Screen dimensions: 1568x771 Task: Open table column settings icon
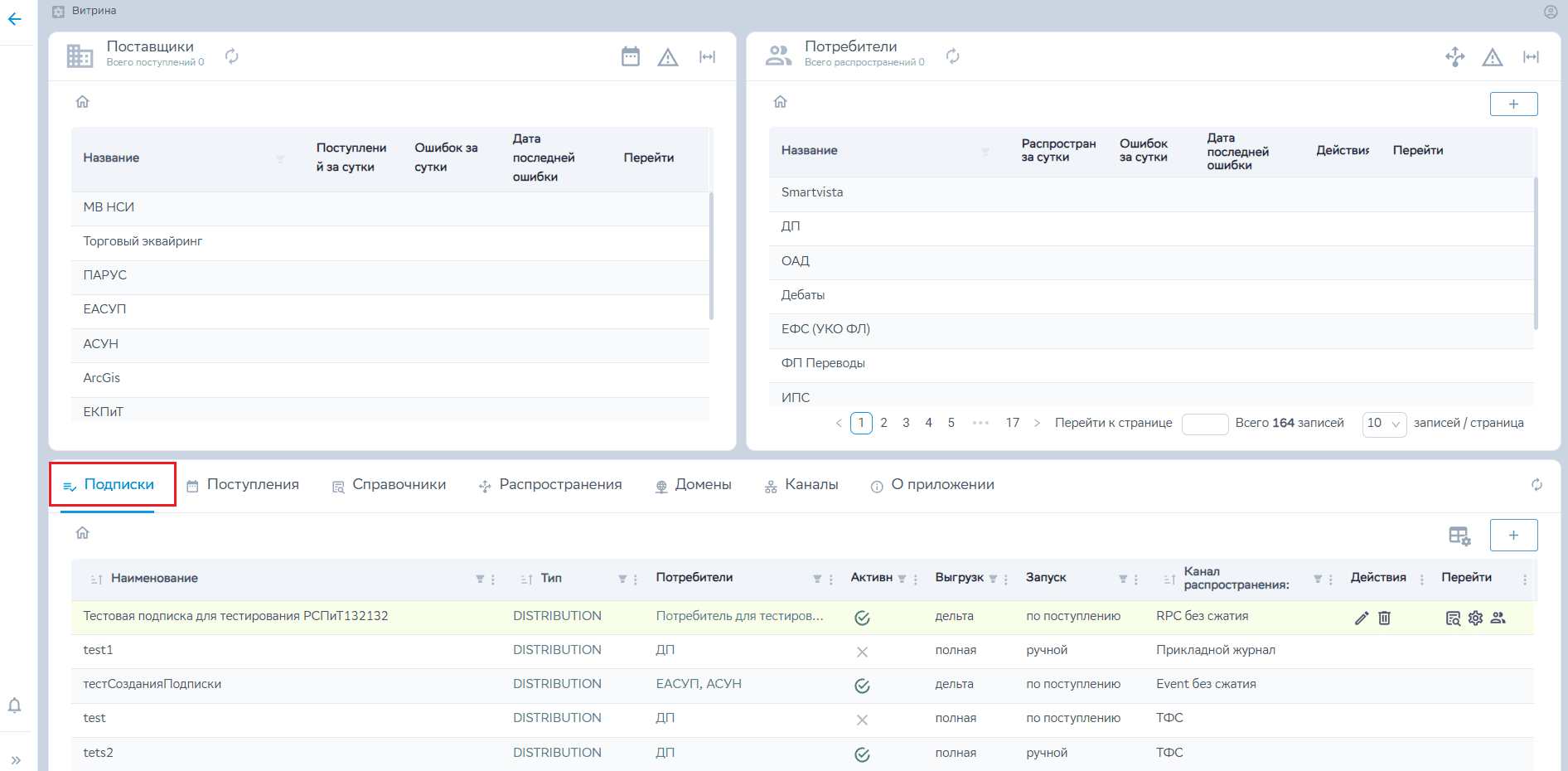(1459, 536)
